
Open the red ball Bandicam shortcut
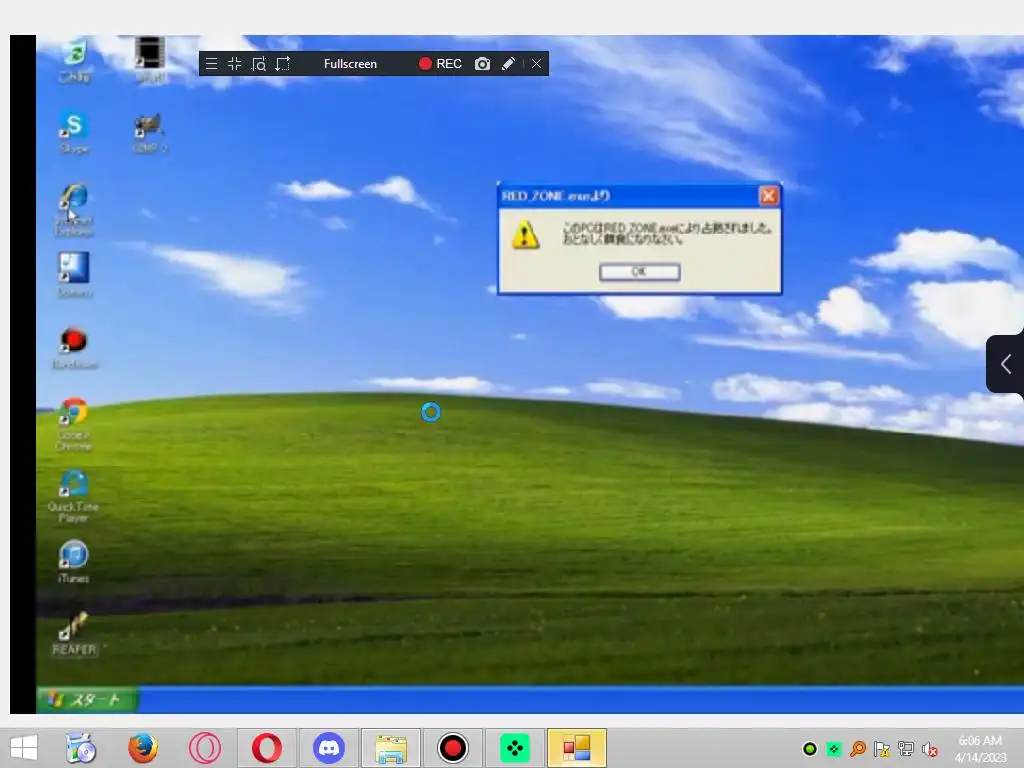click(74, 348)
